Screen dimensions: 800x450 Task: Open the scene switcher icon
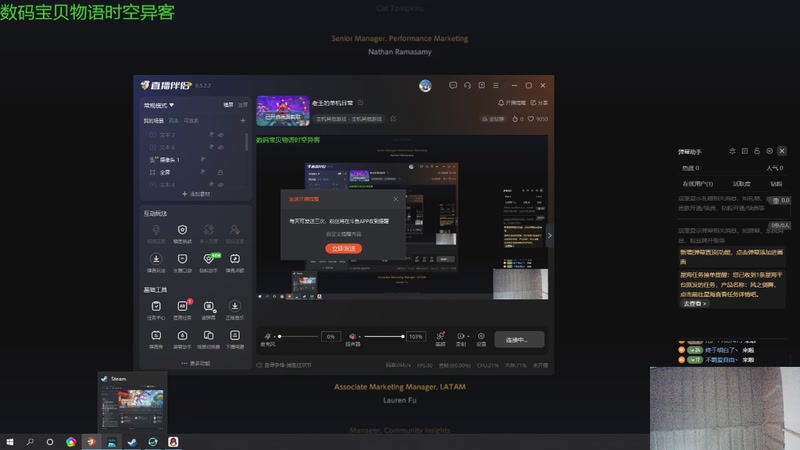[209, 336]
